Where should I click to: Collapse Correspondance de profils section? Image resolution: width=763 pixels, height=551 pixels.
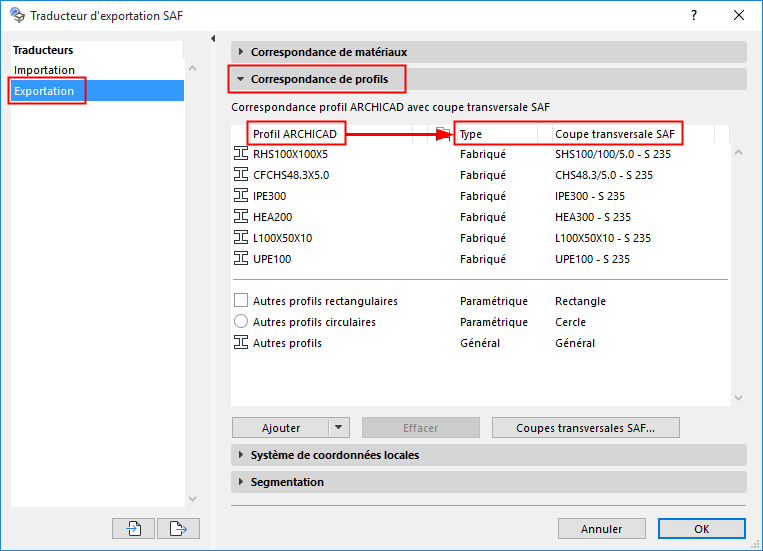tap(241, 79)
